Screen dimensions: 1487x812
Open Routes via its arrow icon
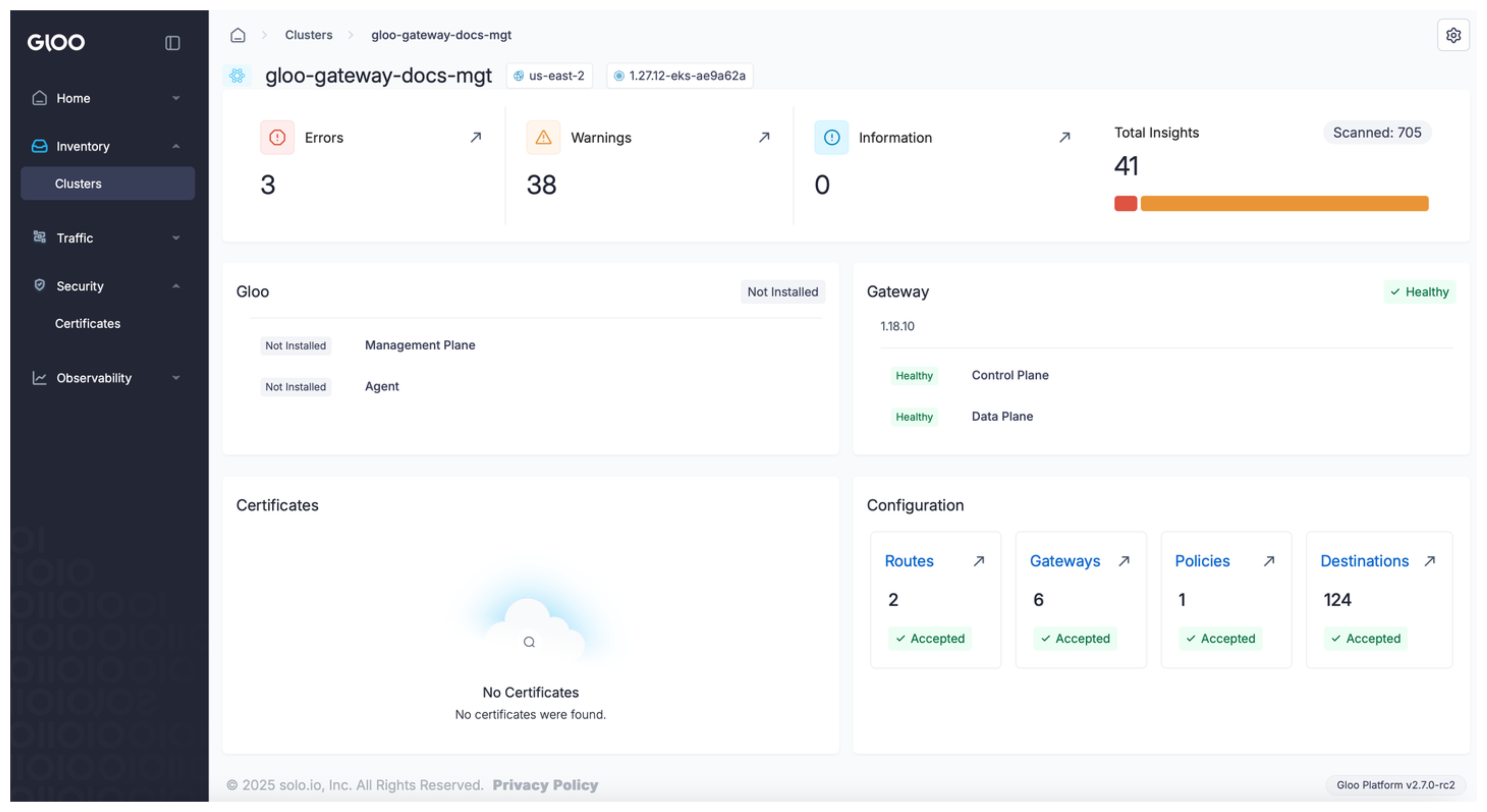979,561
